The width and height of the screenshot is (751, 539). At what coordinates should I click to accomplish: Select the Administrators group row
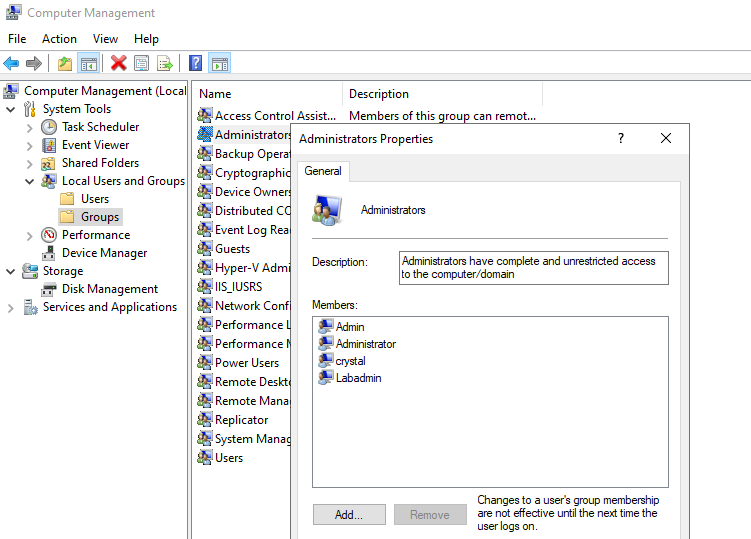[244, 135]
